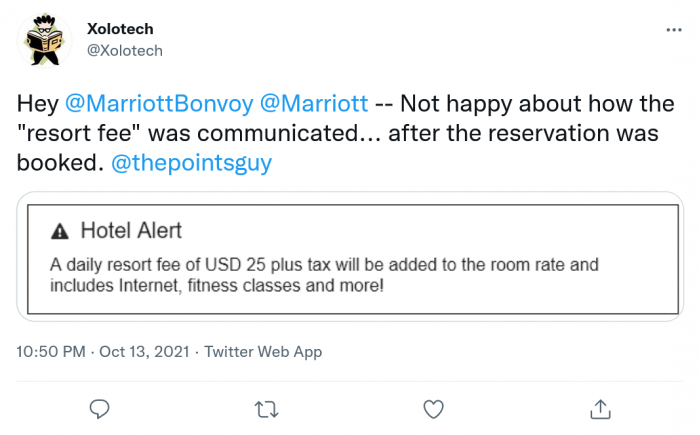Open the @MarriottBonvoy mention

[157, 102]
